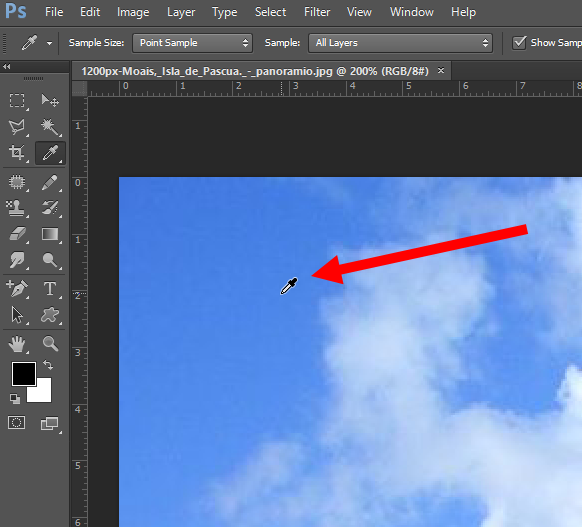Select the Type tool
This screenshot has height=527, width=582.
point(50,288)
